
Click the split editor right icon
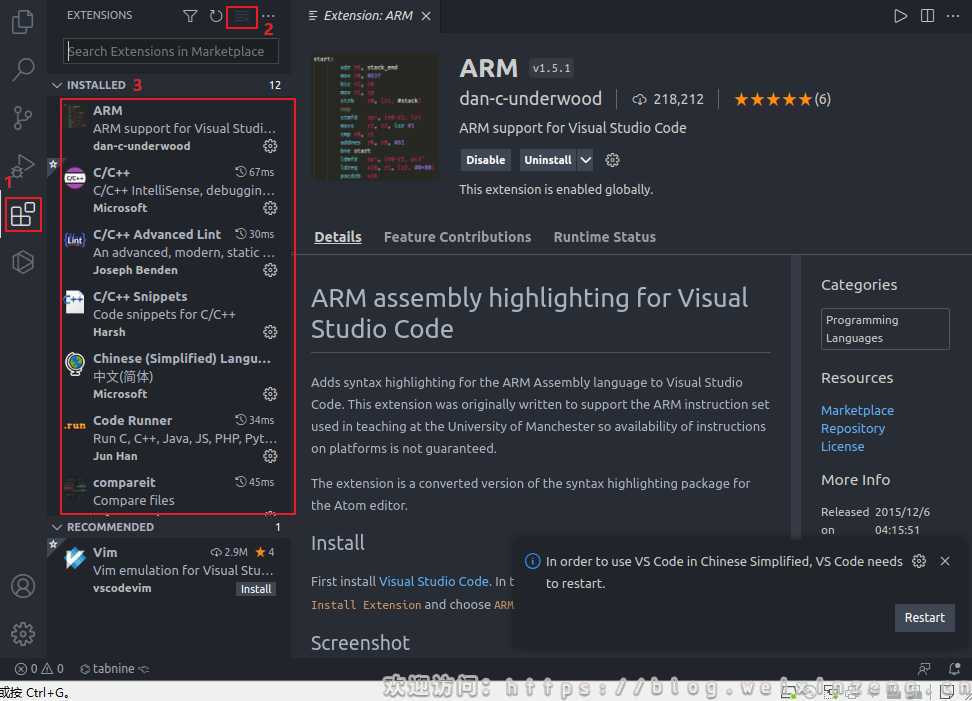(x=927, y=16)
